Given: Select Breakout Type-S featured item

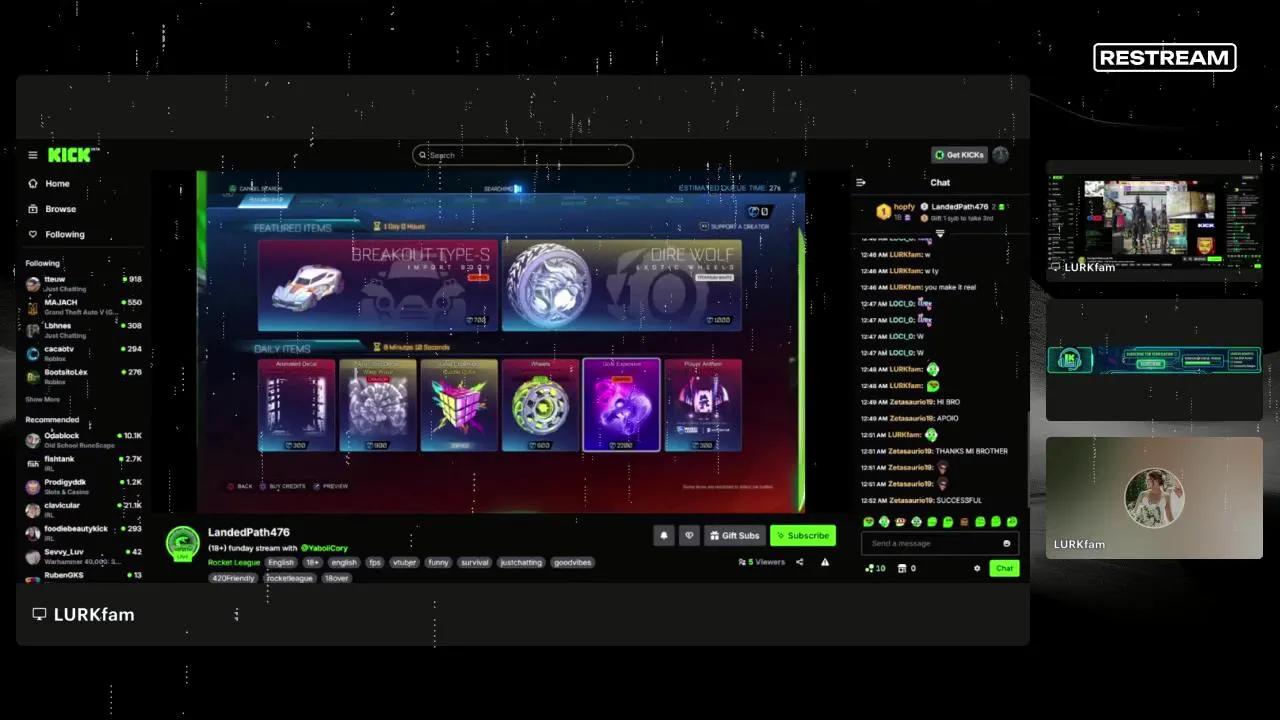Looking at the screenshot, I should pos(377,286).
